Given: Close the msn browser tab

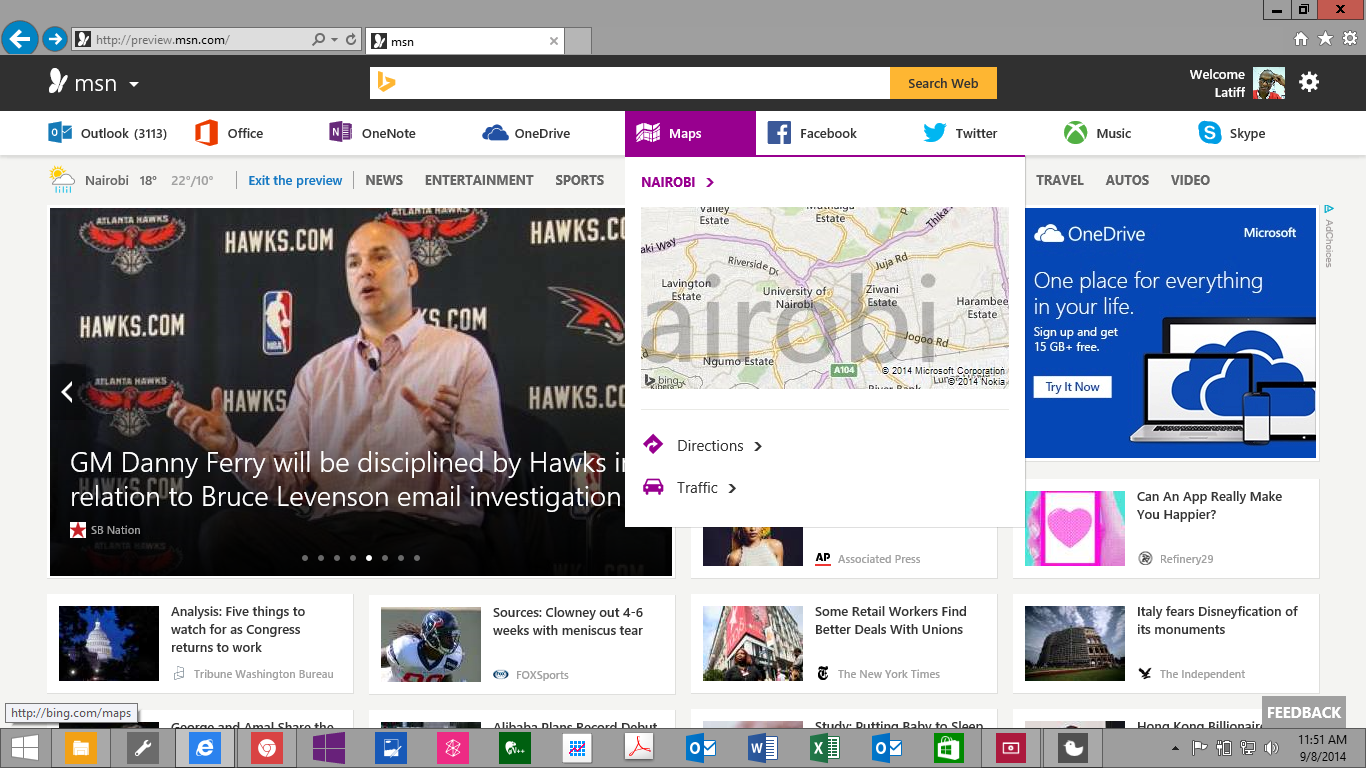Looking at the screenshot, I should click(554, 41).
